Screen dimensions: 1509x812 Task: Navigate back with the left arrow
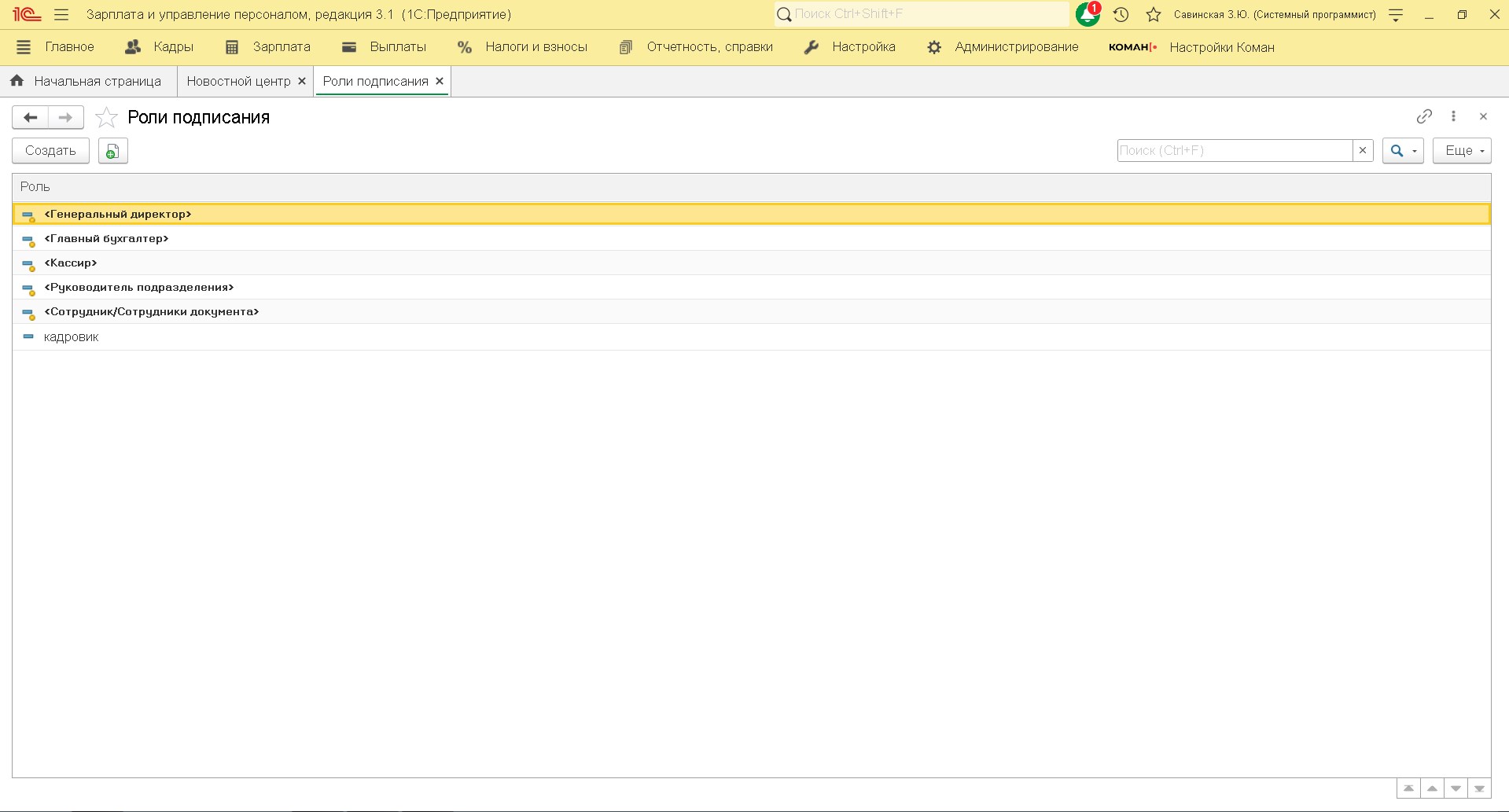pyautogui.click(x=31, y=118)
